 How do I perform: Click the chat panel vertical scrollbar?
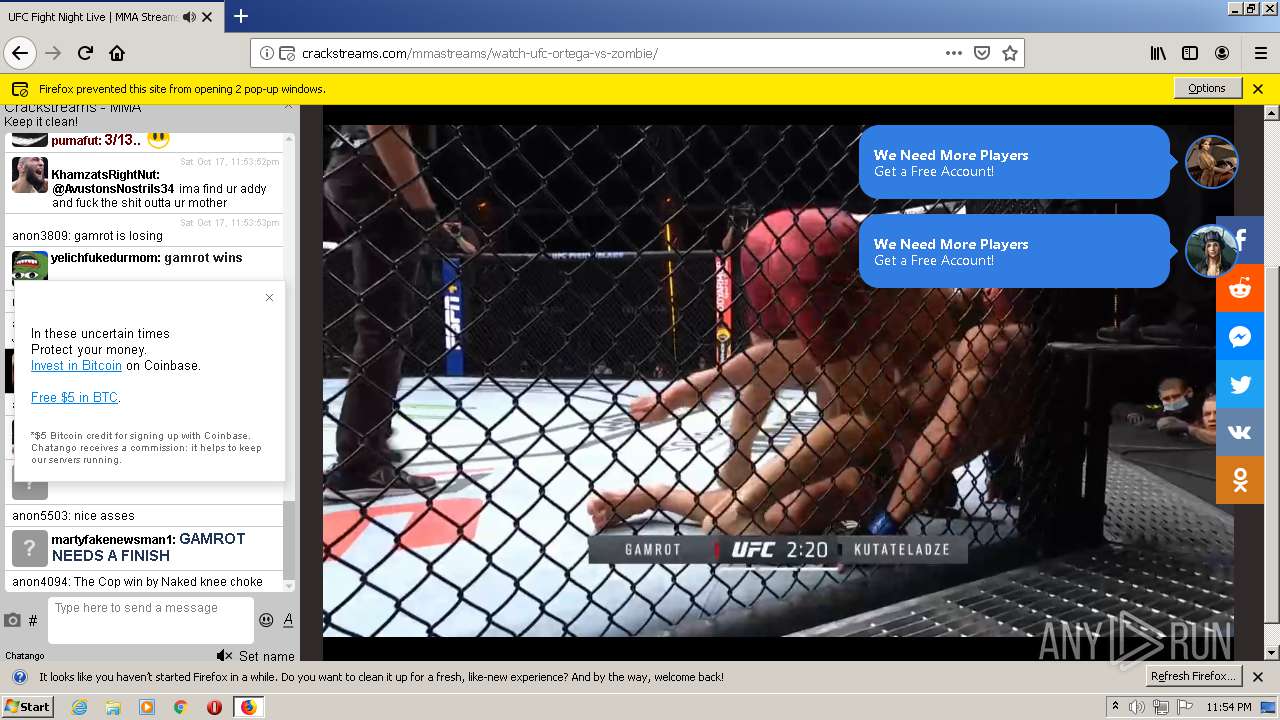tap(290, 540)
